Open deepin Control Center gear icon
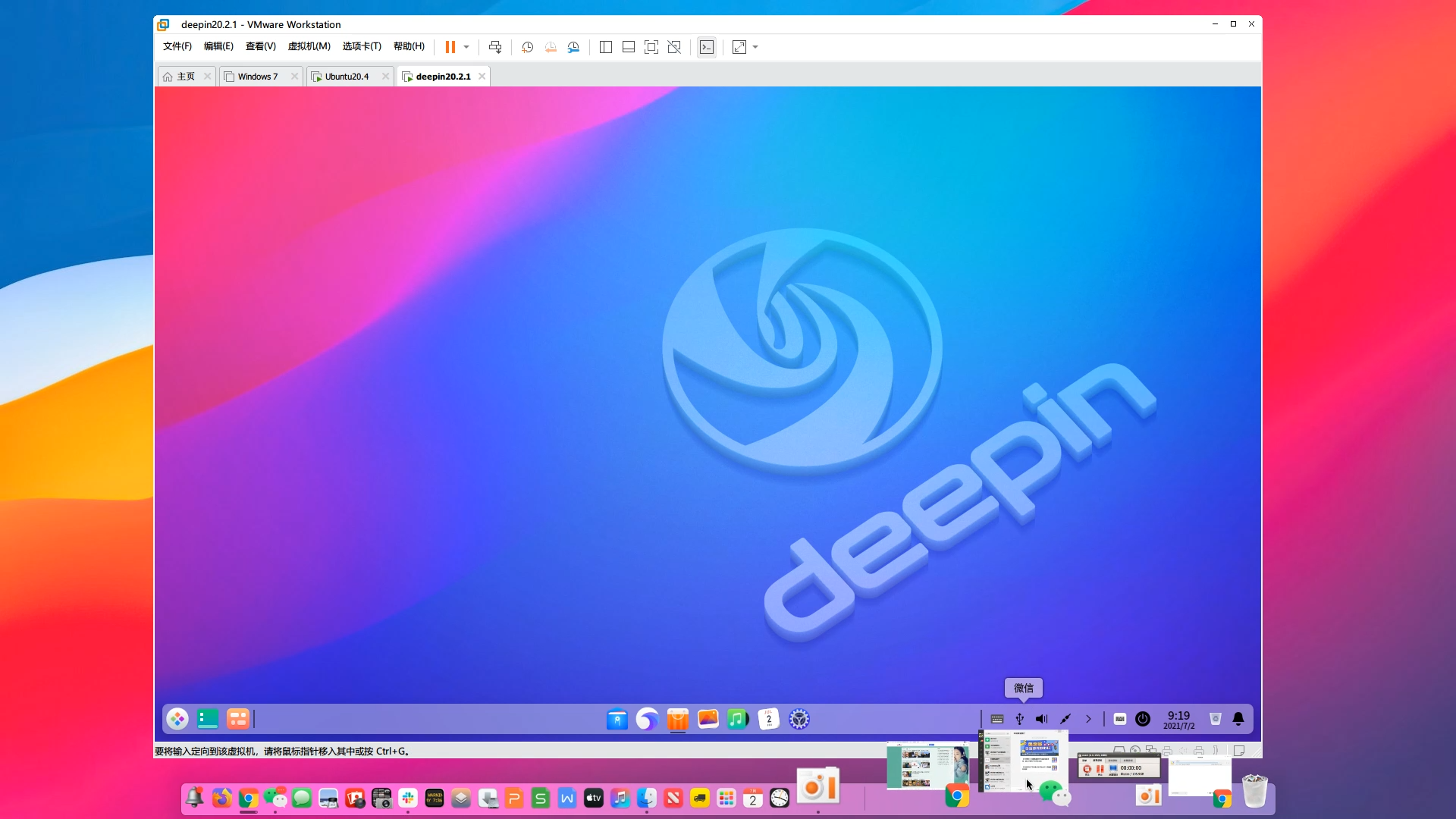 pos(799,719)
